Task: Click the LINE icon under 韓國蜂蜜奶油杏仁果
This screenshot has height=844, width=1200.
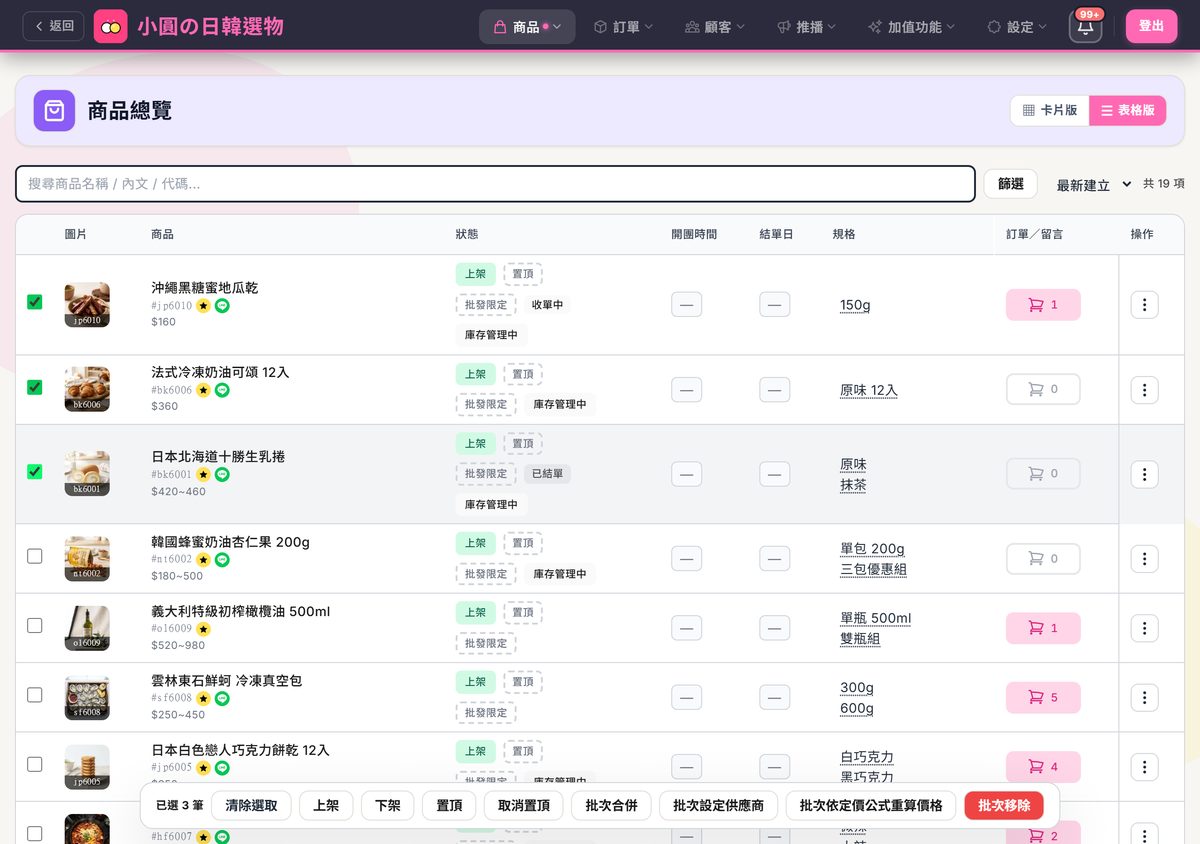Action: 222,560
